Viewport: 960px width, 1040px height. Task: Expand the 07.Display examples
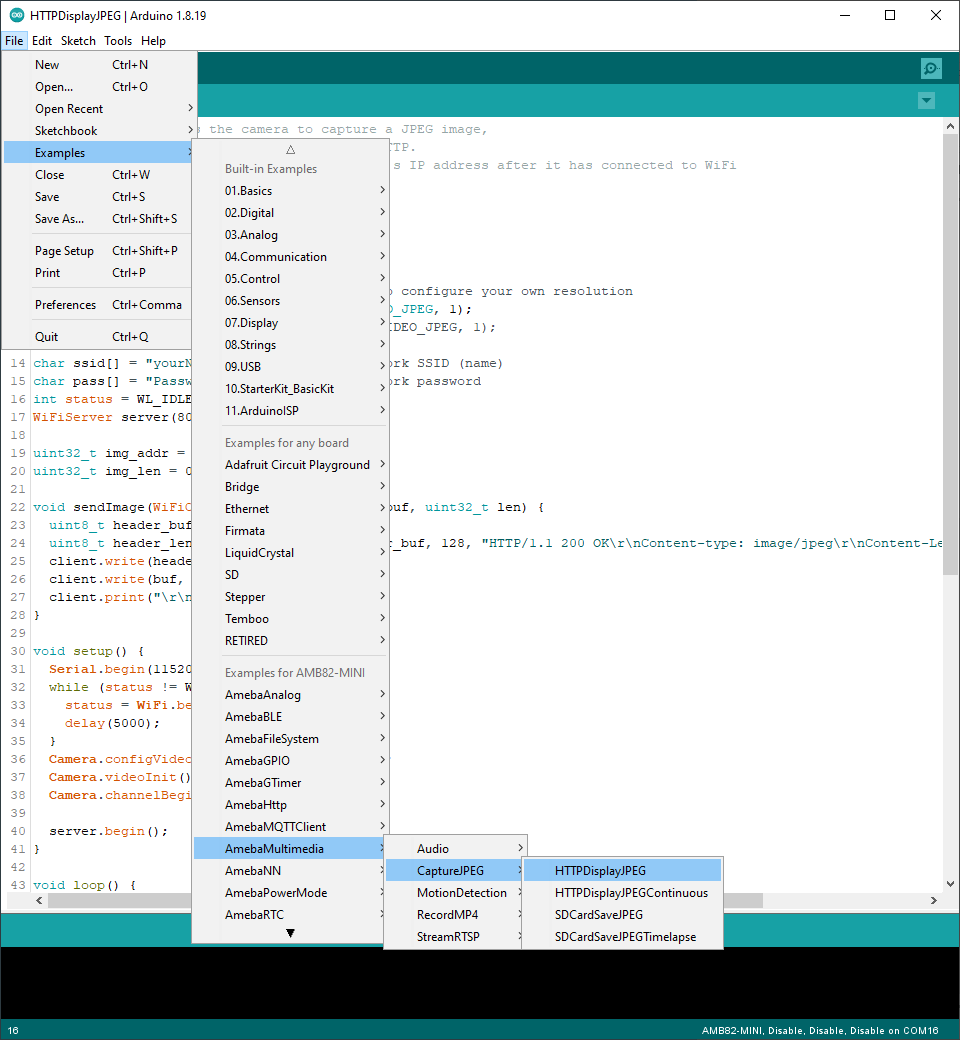[x=291, y=322]
